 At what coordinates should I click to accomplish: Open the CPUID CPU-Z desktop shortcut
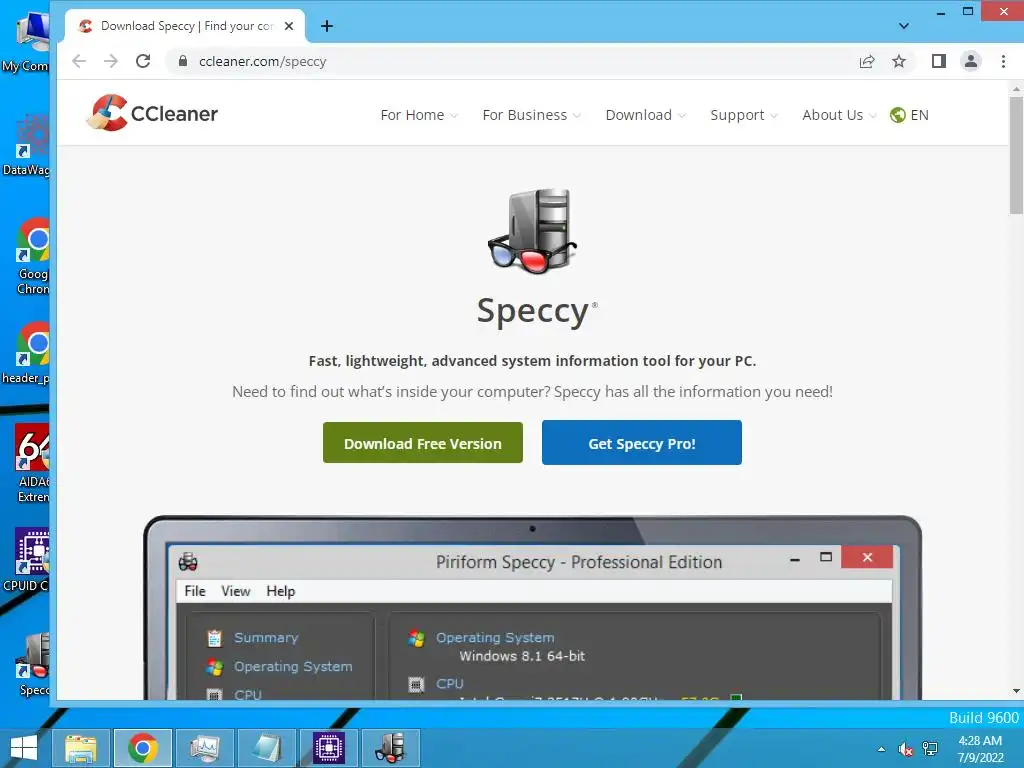tap(27, 560)
